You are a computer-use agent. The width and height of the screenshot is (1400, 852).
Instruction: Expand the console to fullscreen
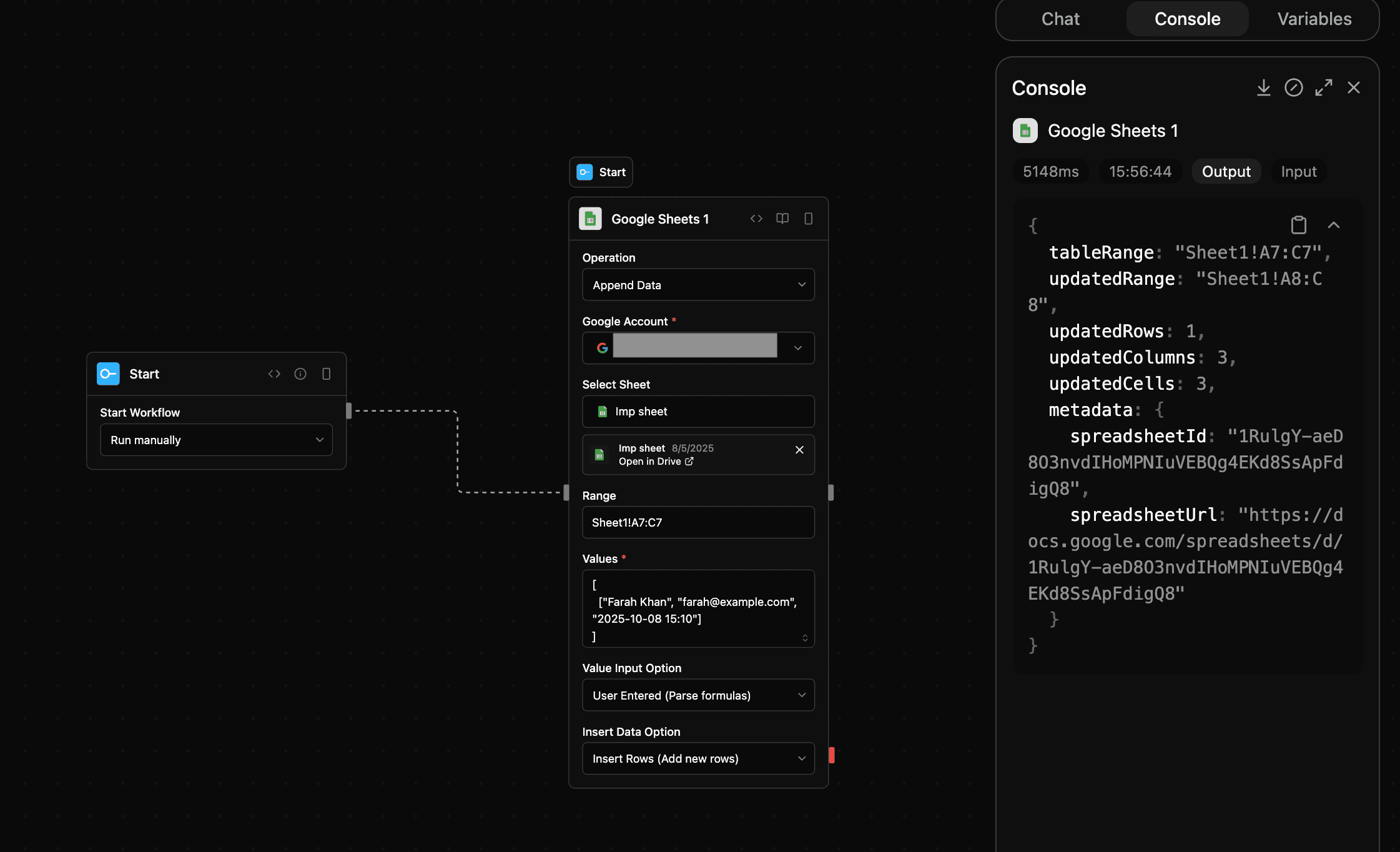point(1323,87)
